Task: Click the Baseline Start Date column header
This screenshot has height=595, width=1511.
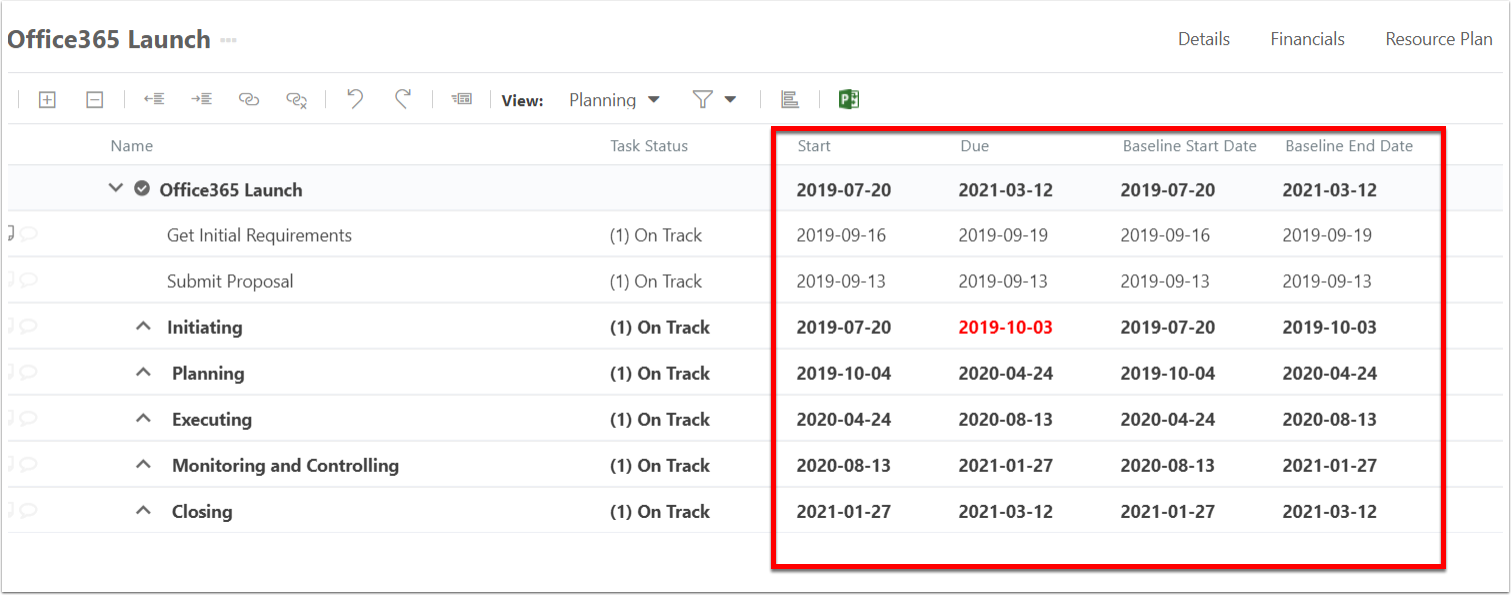Action: click(x=1189, y=146)
